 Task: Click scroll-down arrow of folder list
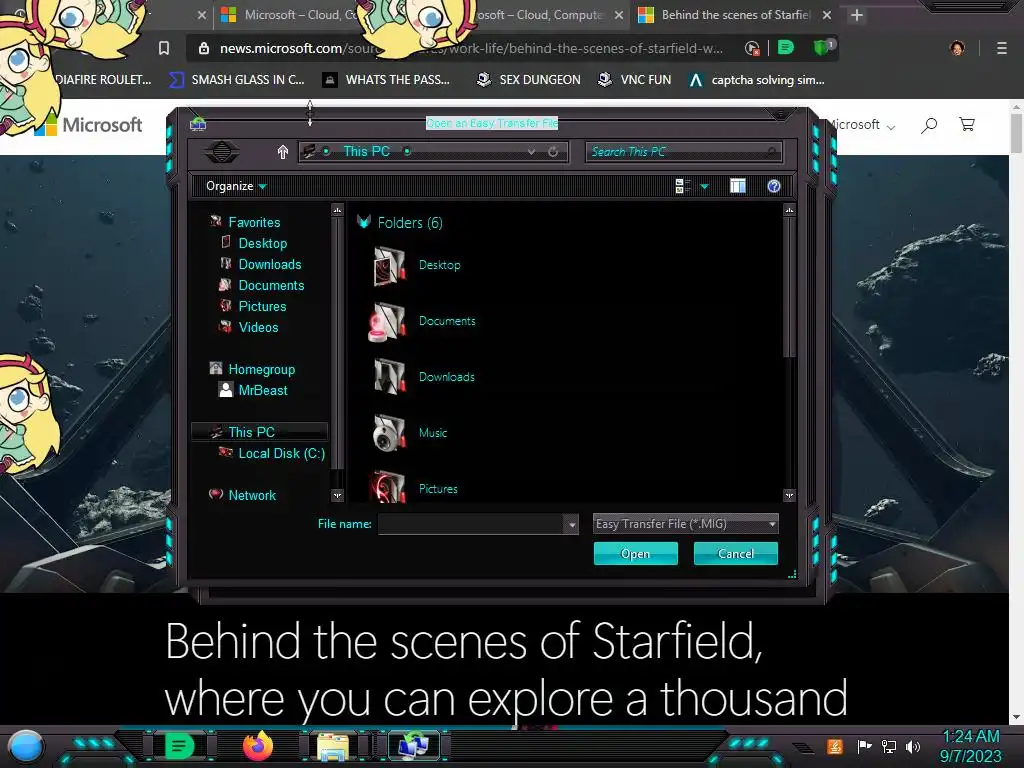[x=789, y=496]
